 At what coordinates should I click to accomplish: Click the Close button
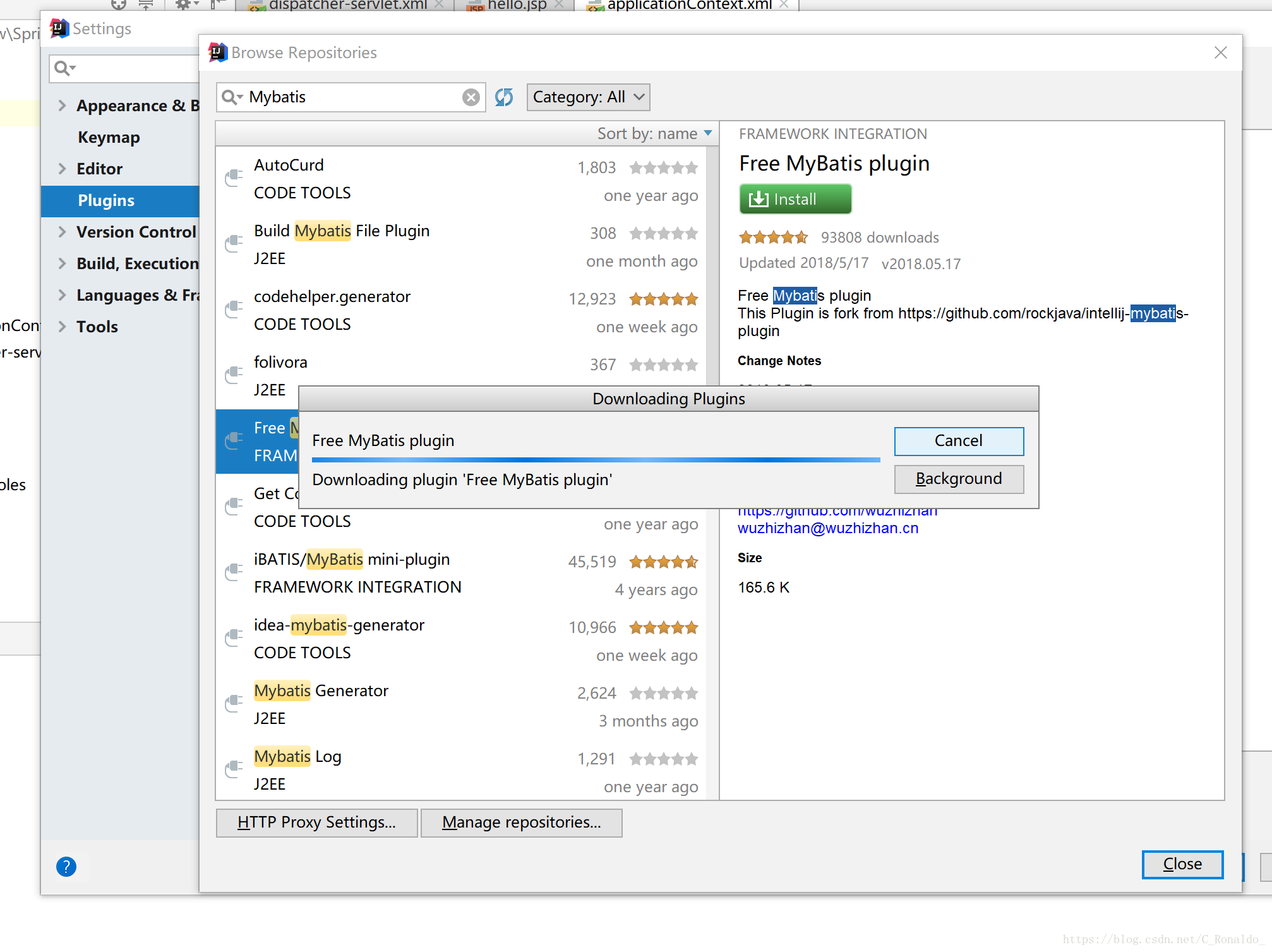[x=1182, y=864]
